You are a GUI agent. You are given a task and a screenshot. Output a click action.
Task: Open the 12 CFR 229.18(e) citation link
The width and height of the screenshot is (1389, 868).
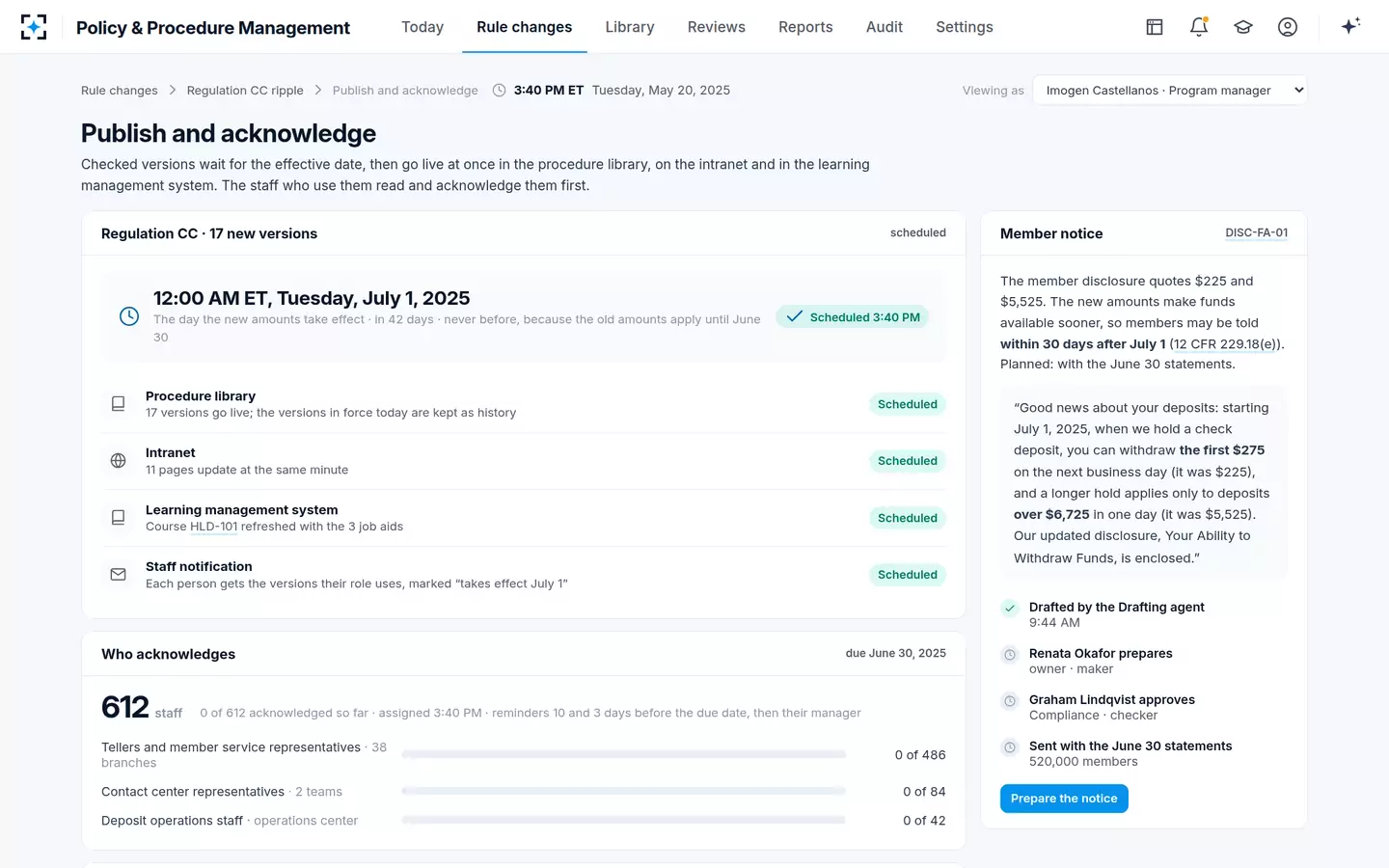tap(1224, 343)
